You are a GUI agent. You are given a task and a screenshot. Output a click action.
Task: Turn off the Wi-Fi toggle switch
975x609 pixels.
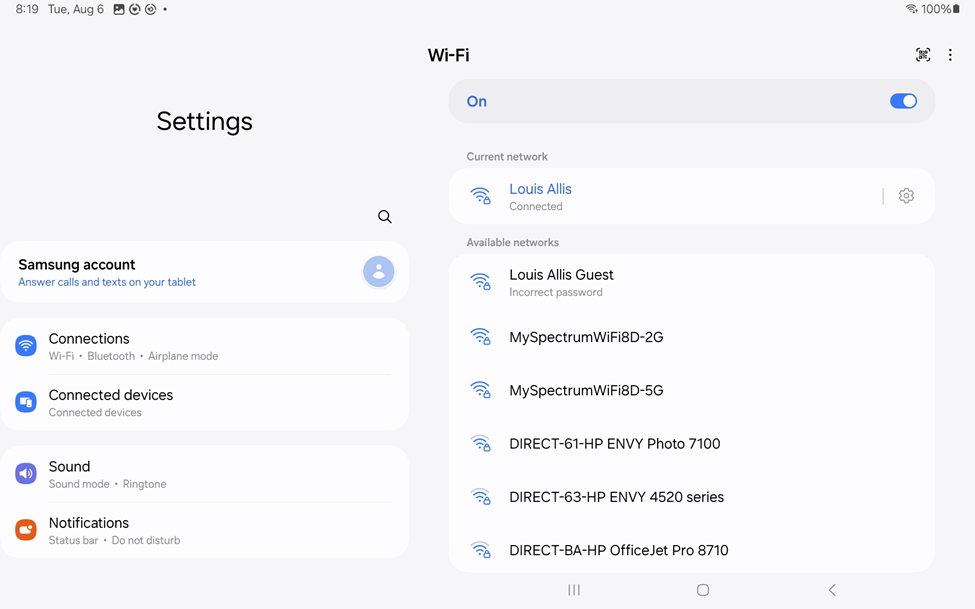902,101
